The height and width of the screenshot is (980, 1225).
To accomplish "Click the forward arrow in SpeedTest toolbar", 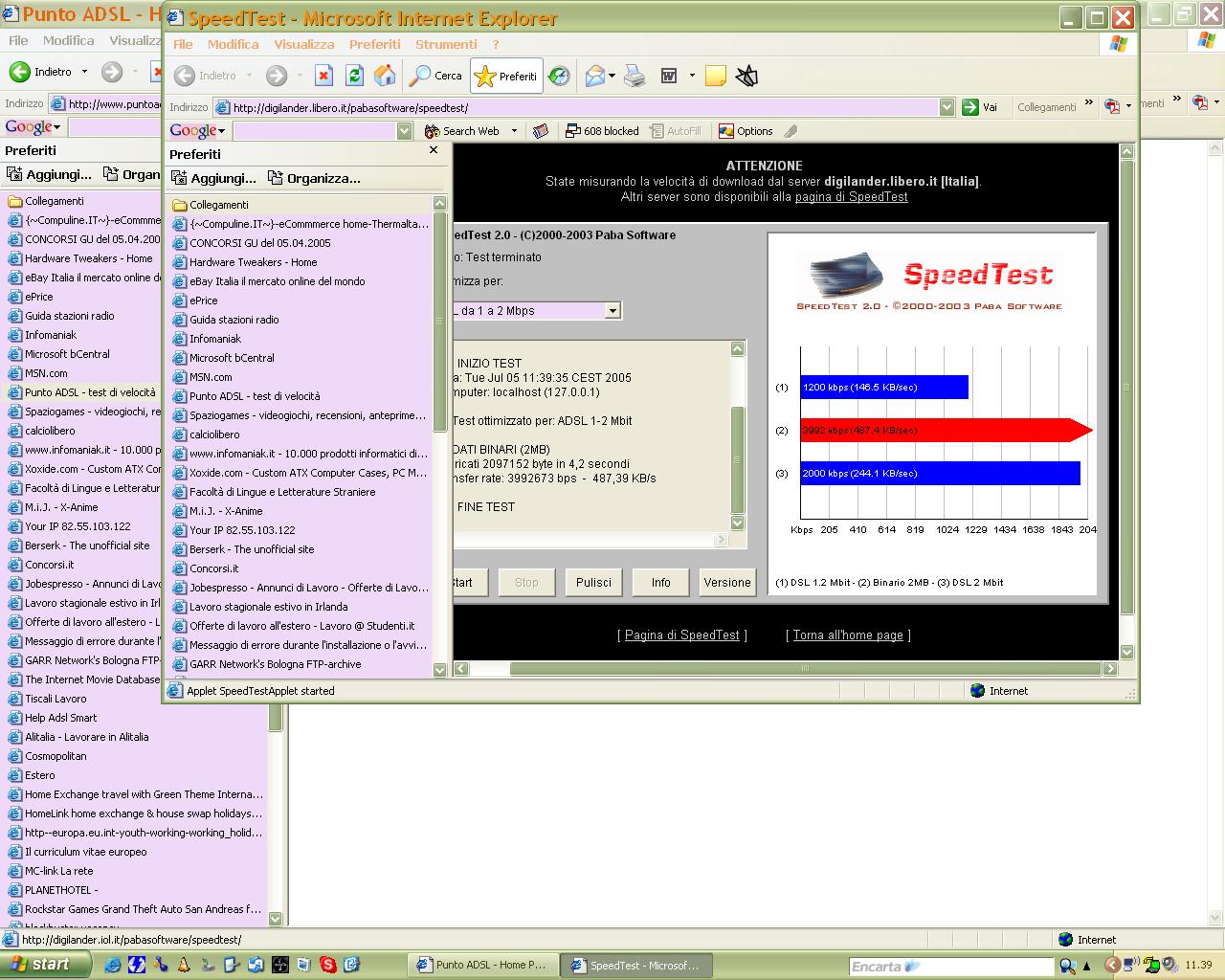I will 277,76.
